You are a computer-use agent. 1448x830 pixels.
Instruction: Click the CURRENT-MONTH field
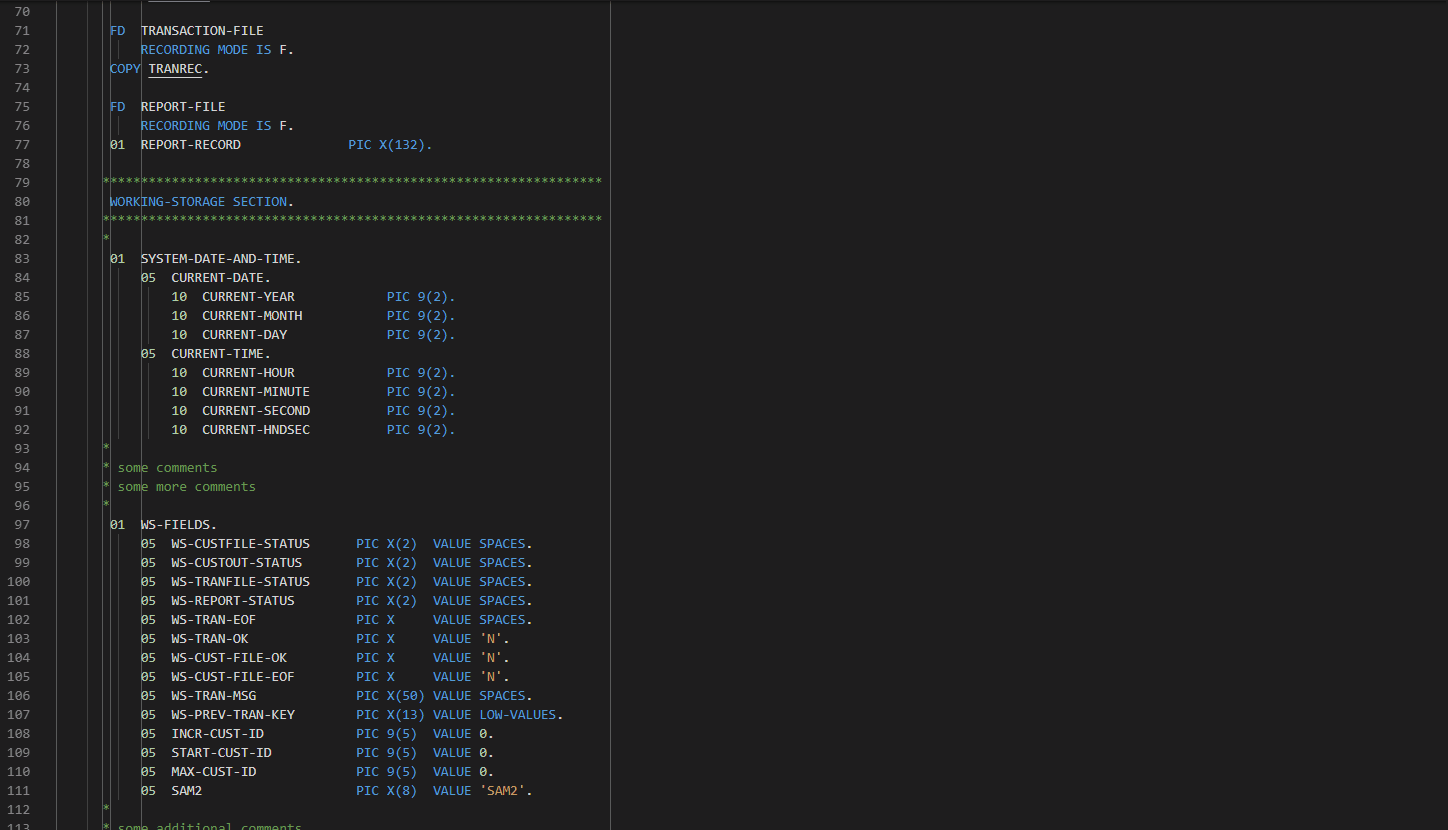(x=252, y=316)
